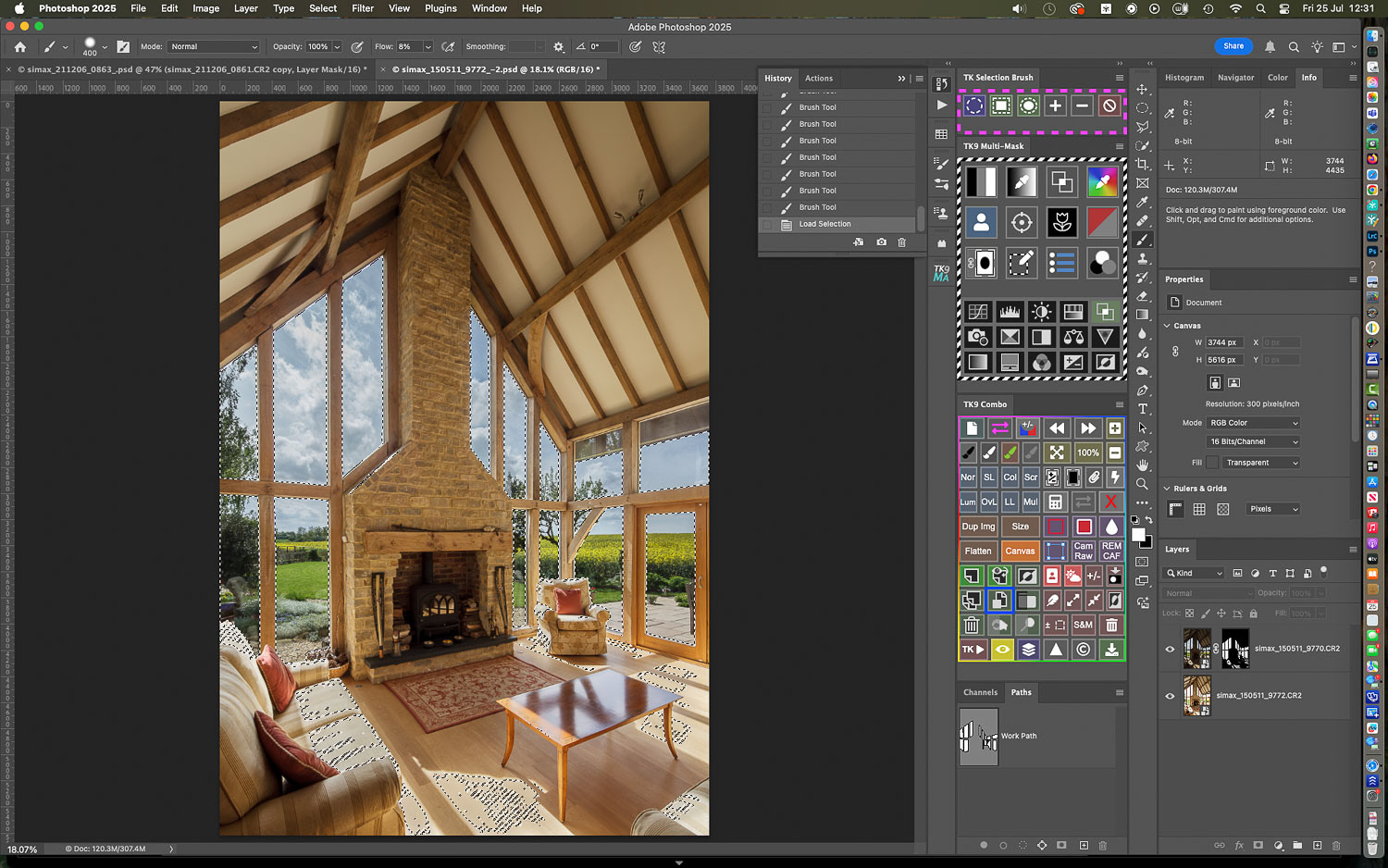The image size is (1388, 868).
Task: Click the S&M button in TK9 Combo
Action: 1084,625
